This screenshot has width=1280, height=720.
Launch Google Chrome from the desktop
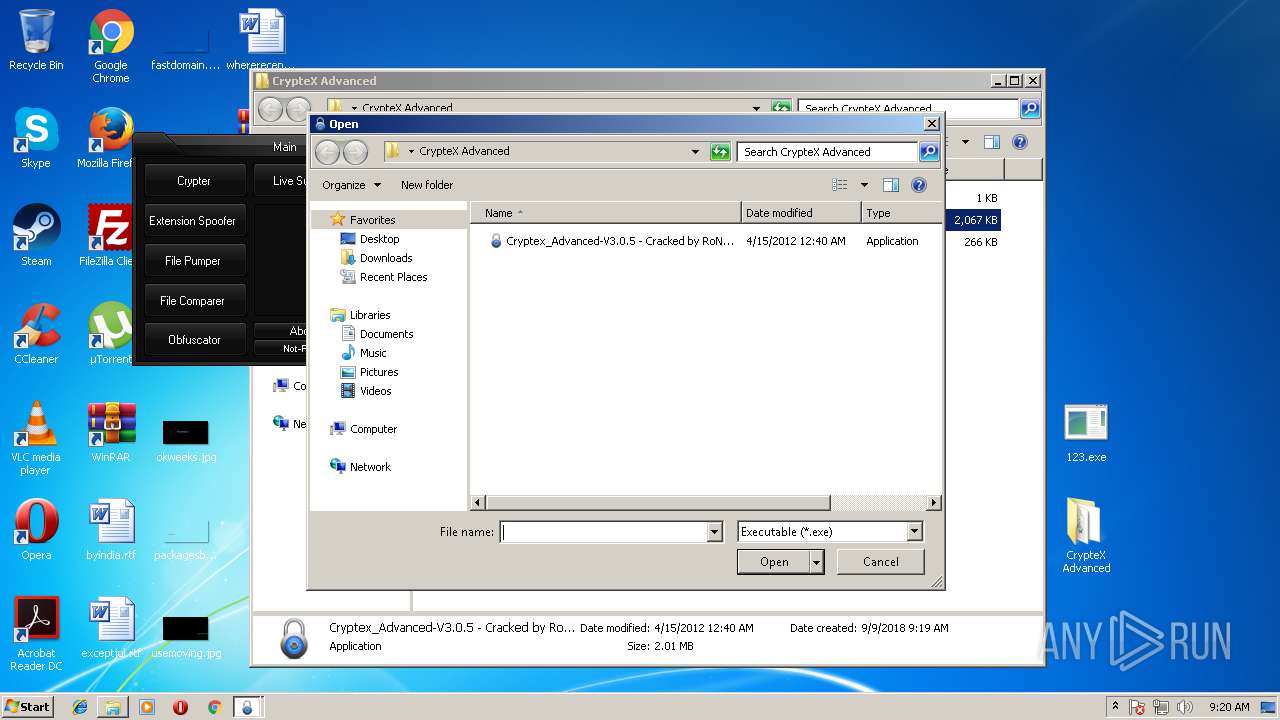pos(111,45)
